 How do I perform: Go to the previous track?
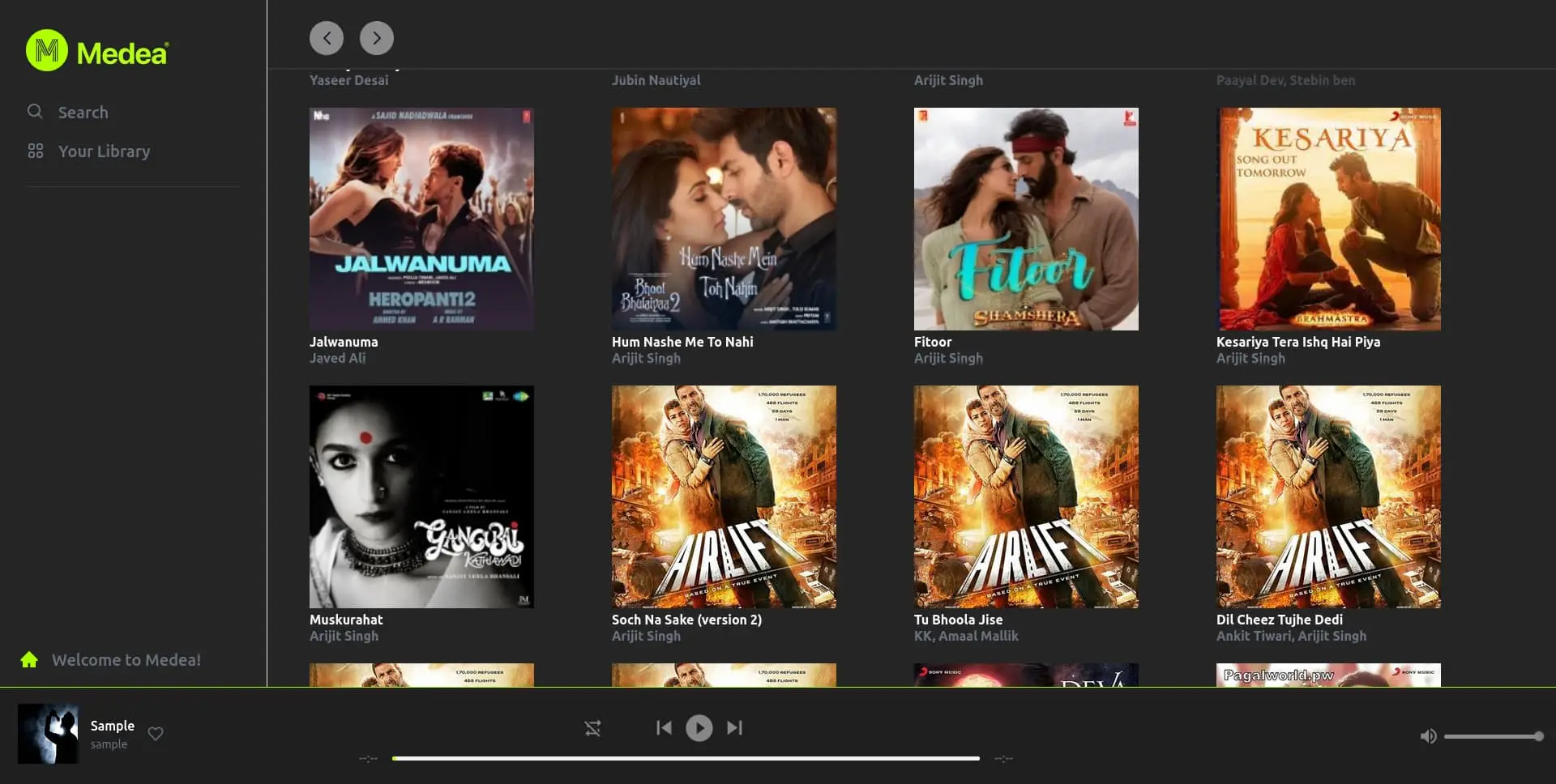(x=665, y=727)
